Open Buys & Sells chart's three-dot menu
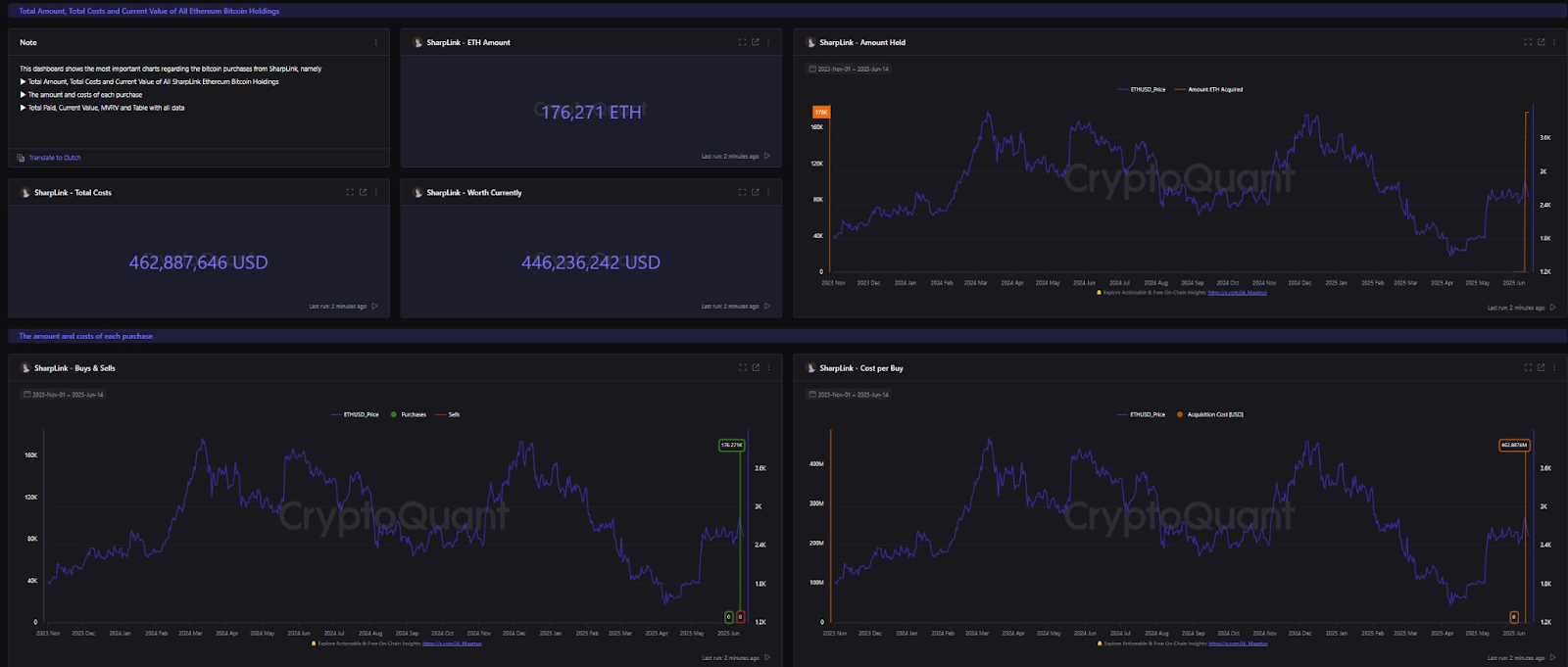Screen dimensions: 1568x667 [x=768, y=367]
